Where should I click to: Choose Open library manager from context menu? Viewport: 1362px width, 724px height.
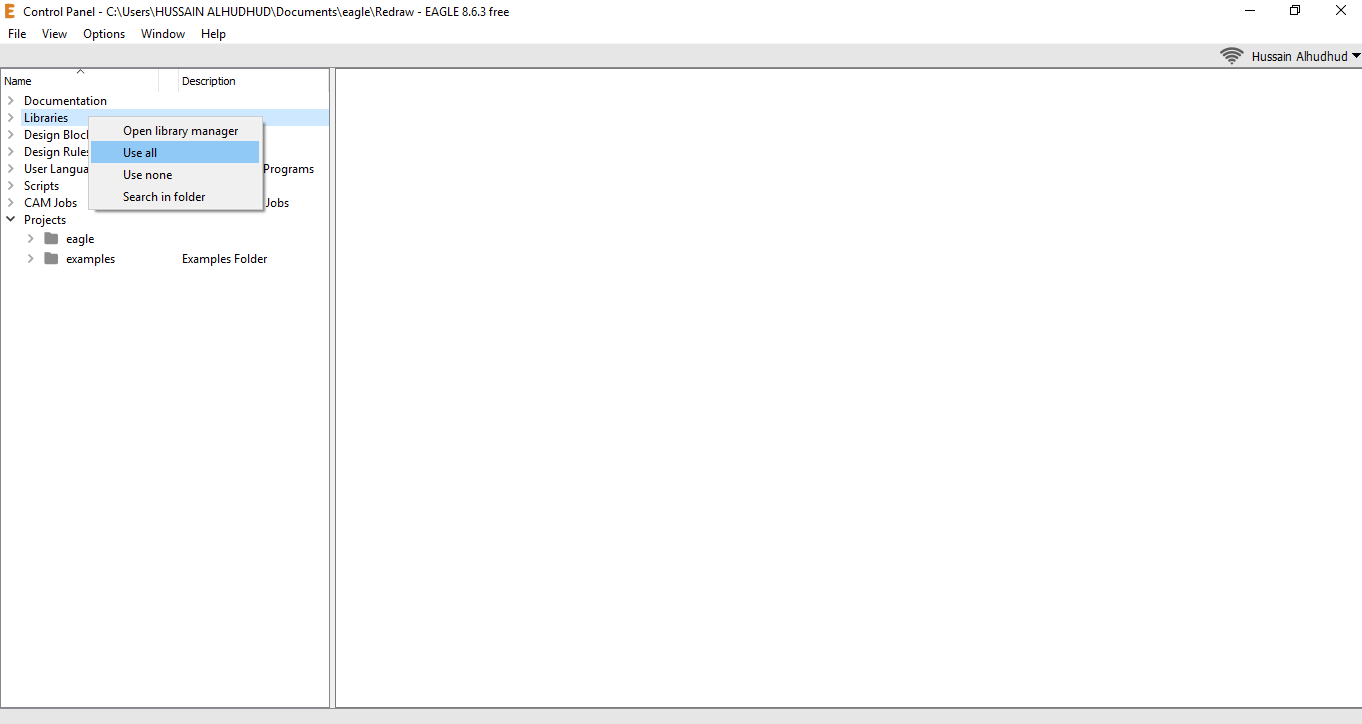[175, 131]
